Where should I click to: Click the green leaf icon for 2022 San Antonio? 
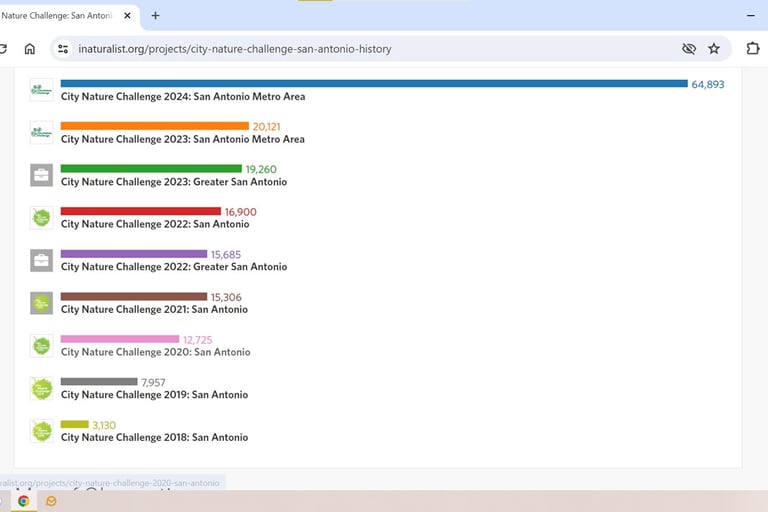tap(42, 218)
